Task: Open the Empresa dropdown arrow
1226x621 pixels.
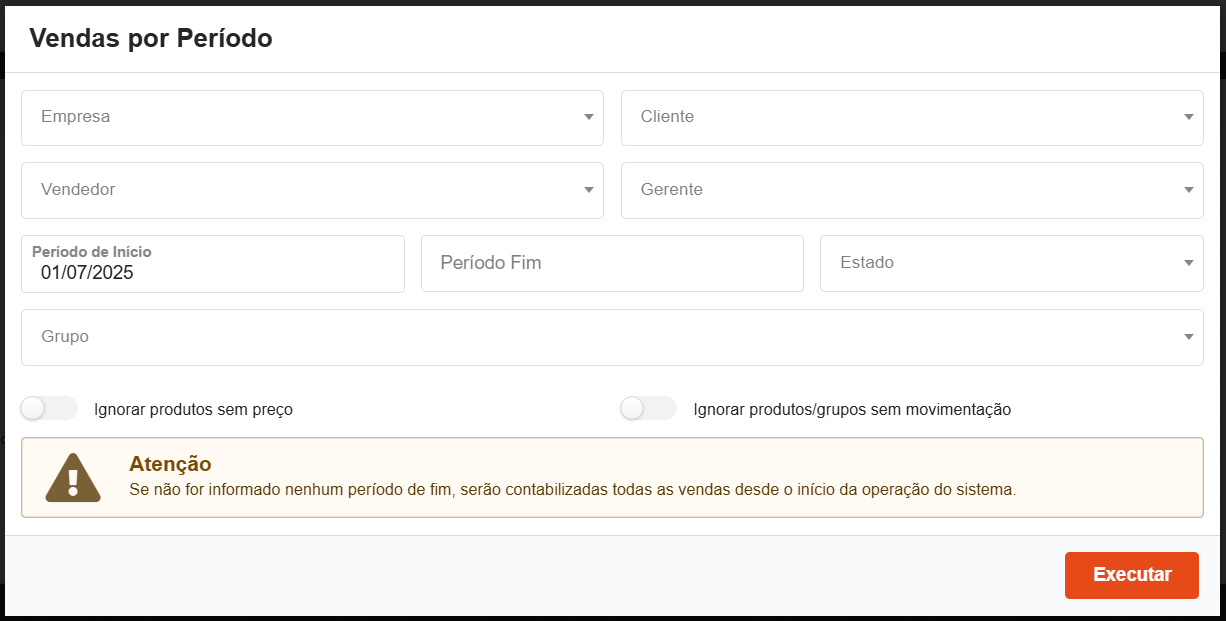Action: coord(588,118)
